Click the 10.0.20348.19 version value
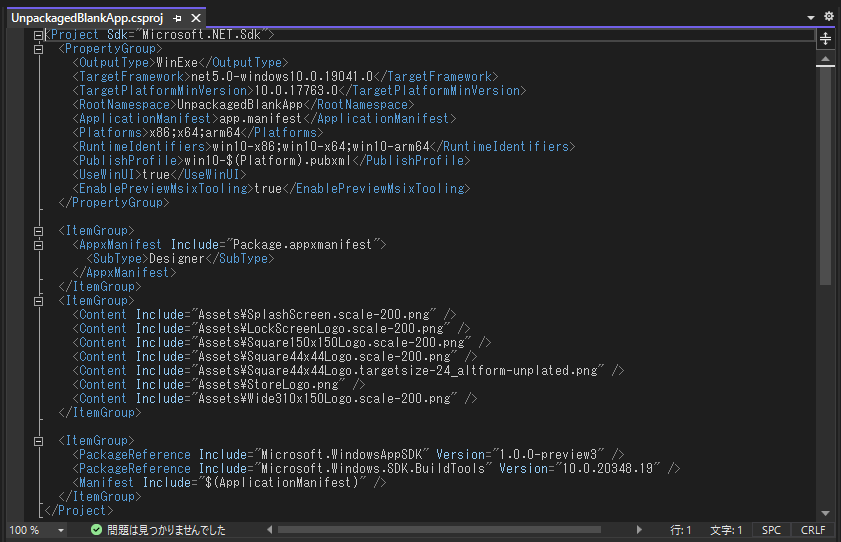Viewport: 841px width, 542px height. click(x=608, y=469)
